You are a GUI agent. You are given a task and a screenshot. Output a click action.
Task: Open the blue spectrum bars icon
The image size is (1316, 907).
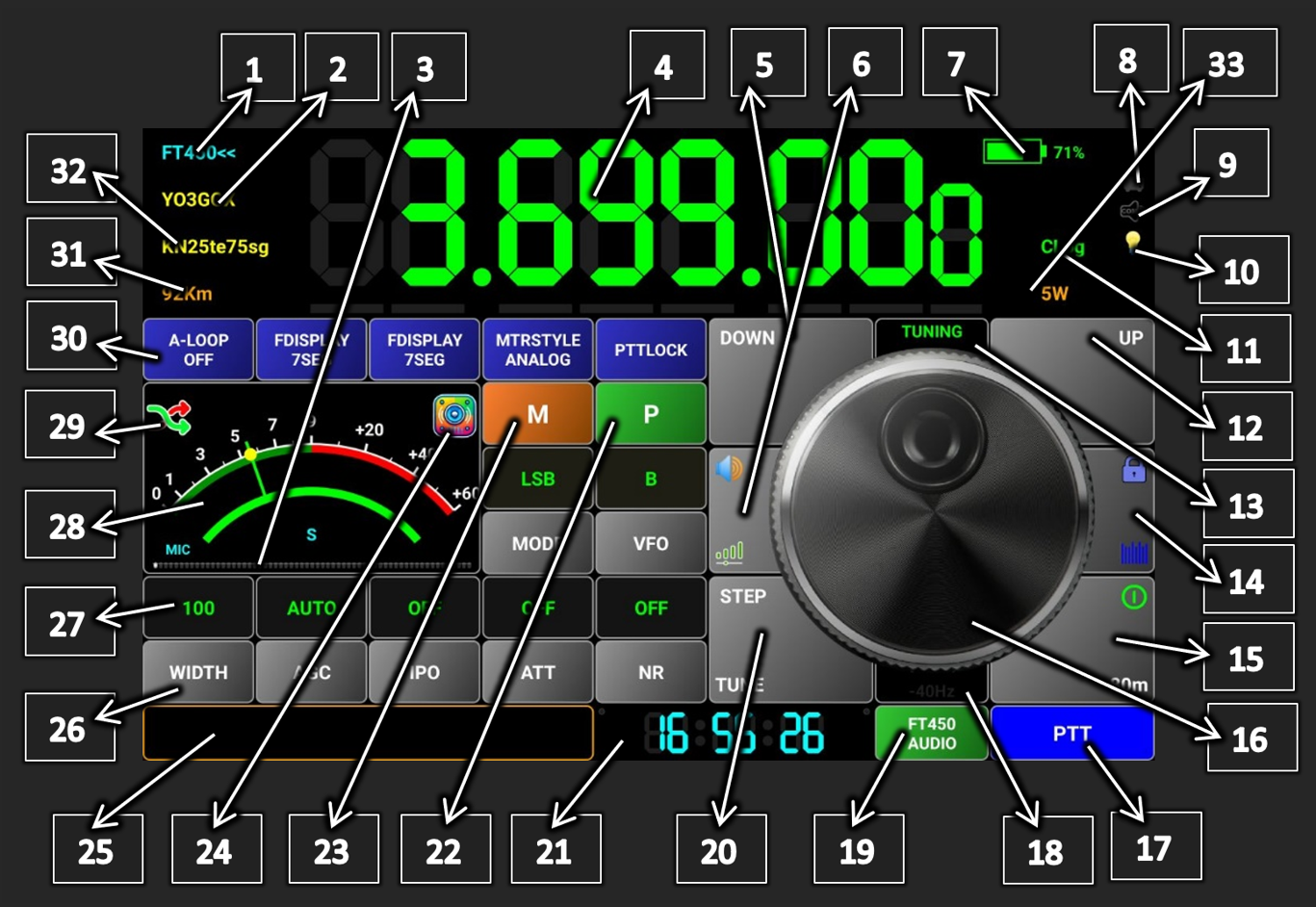click(x=1134, y=553)
